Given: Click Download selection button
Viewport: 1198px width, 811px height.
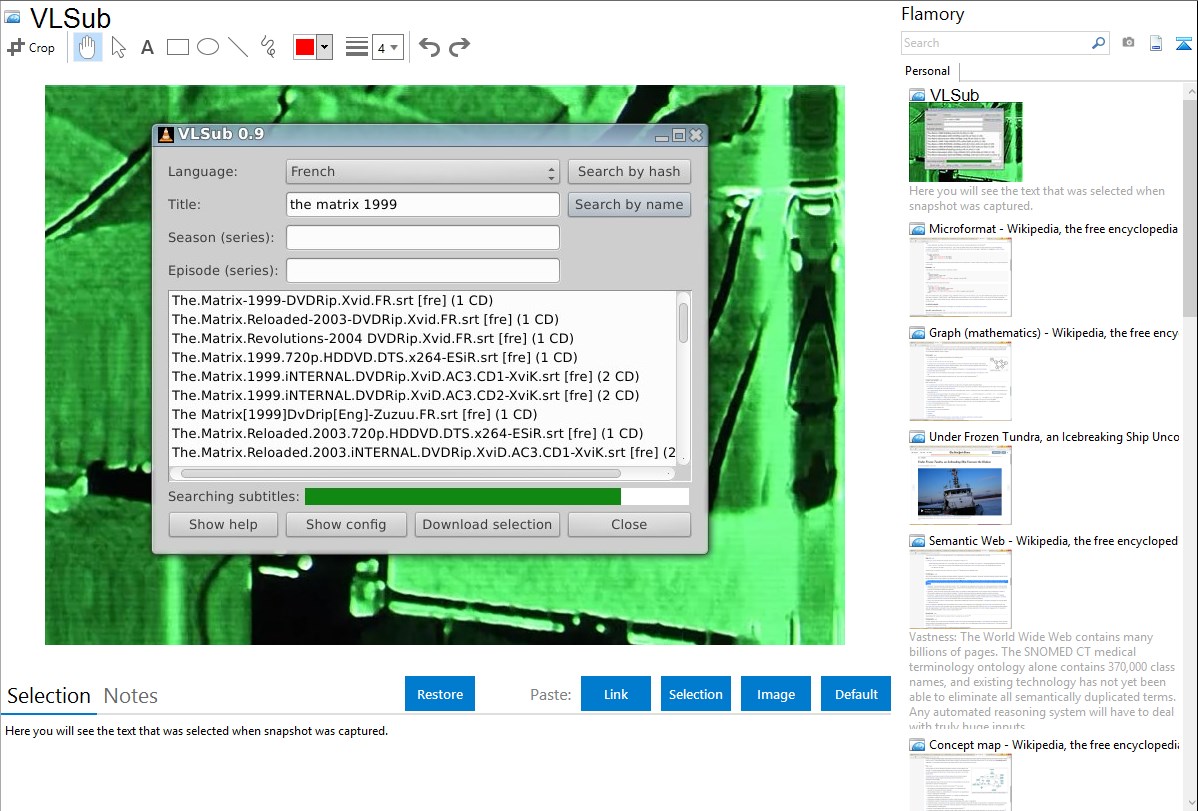Looking at the screenshot, I should [487, 524].
